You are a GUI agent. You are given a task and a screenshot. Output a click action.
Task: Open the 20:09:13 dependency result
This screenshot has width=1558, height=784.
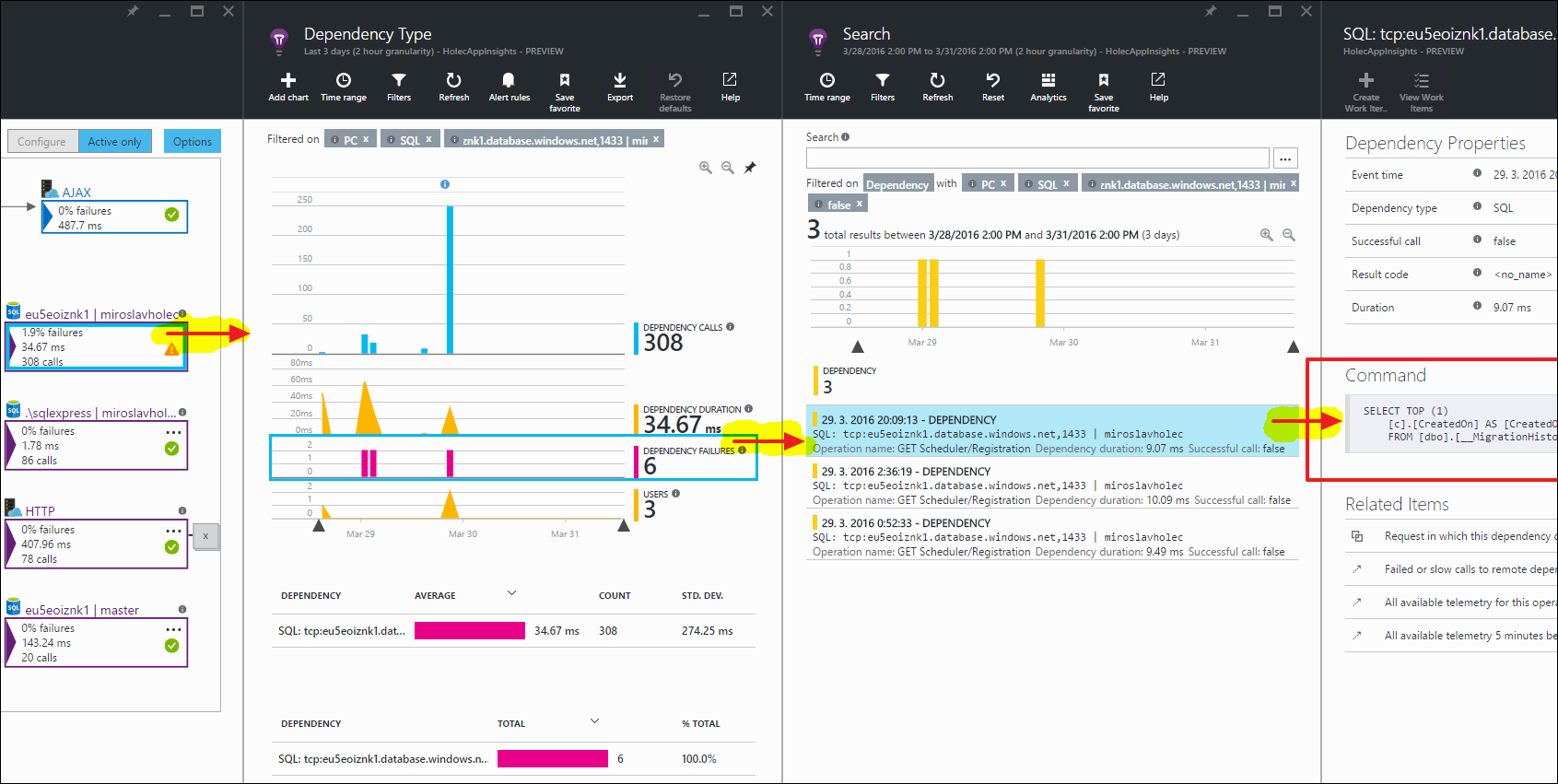tap(1052, 433)
